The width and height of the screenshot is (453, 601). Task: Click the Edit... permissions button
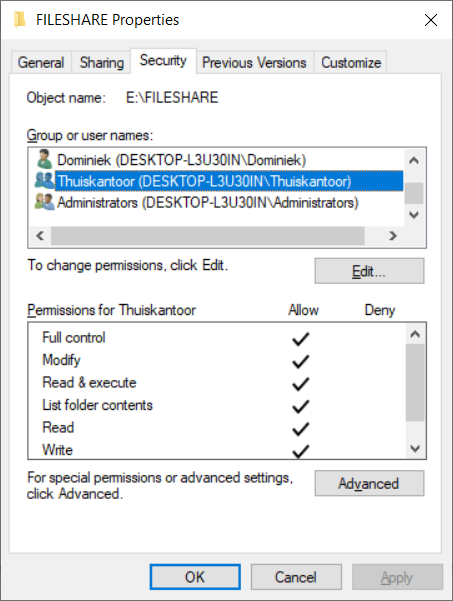[x=369, y=271]
